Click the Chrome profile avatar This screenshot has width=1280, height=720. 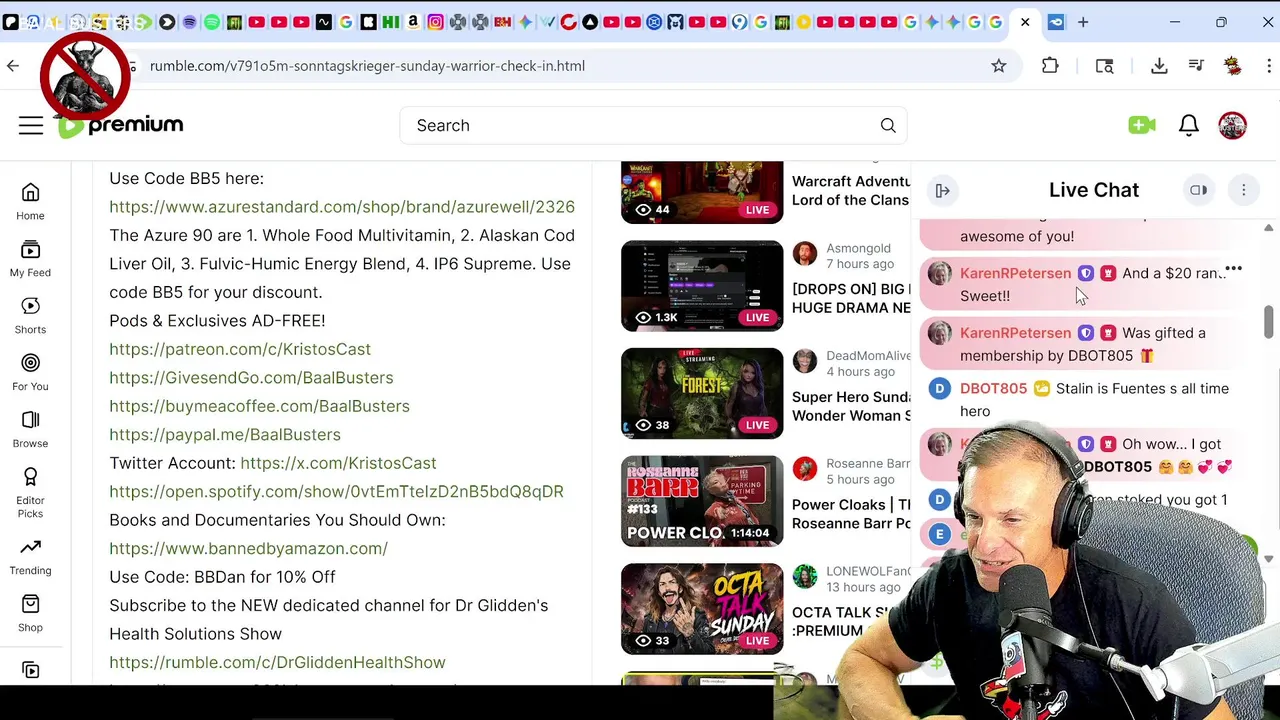(x=1233, y=66)
